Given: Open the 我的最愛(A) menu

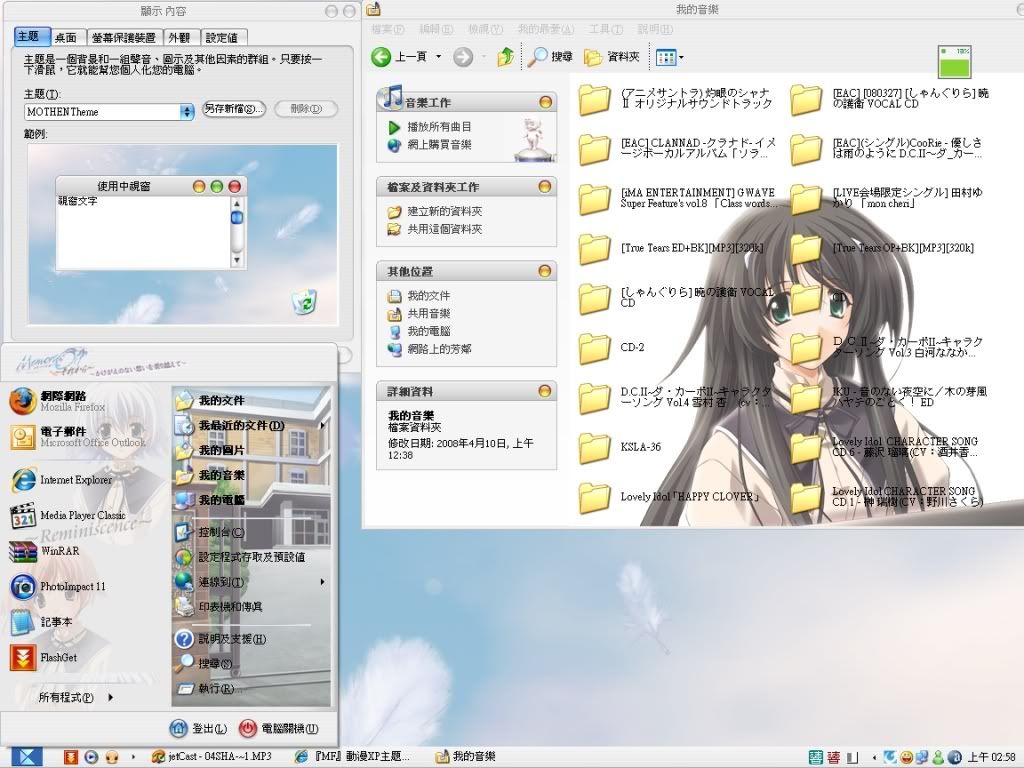Looking at the screenshot, I should point(546,29).
